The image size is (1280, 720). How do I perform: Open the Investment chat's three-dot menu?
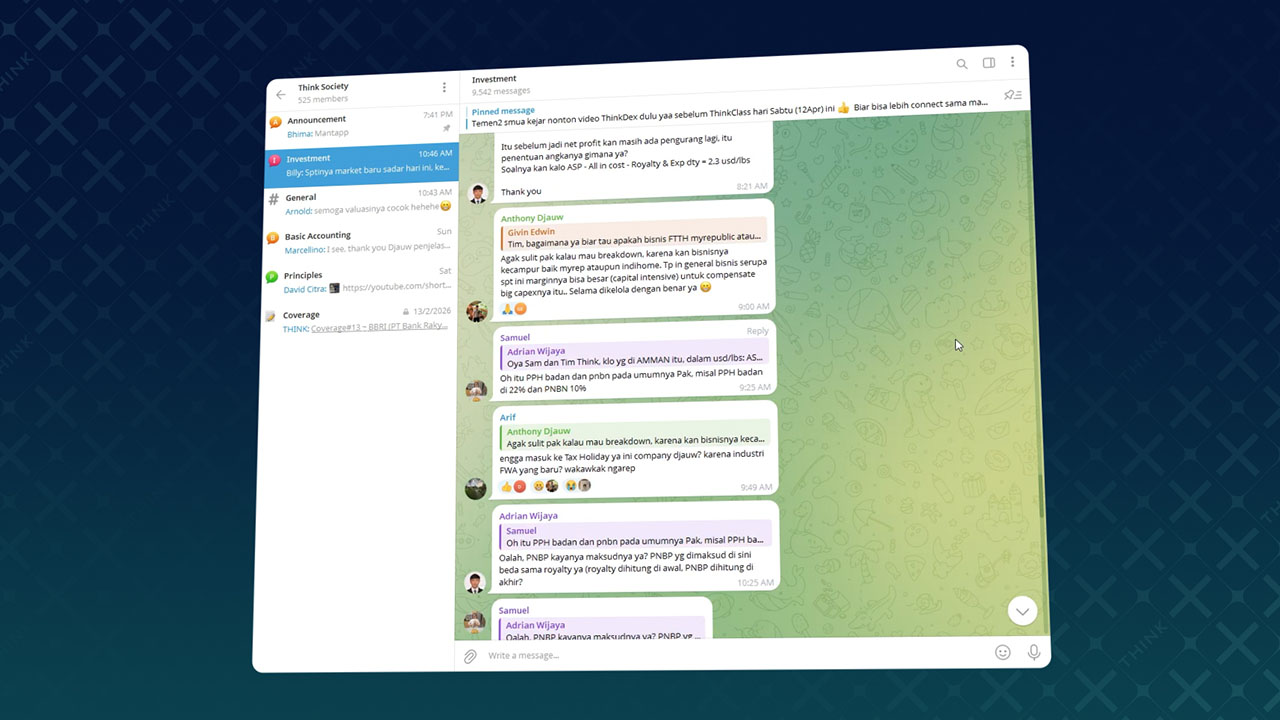(x=1012, y=62)
